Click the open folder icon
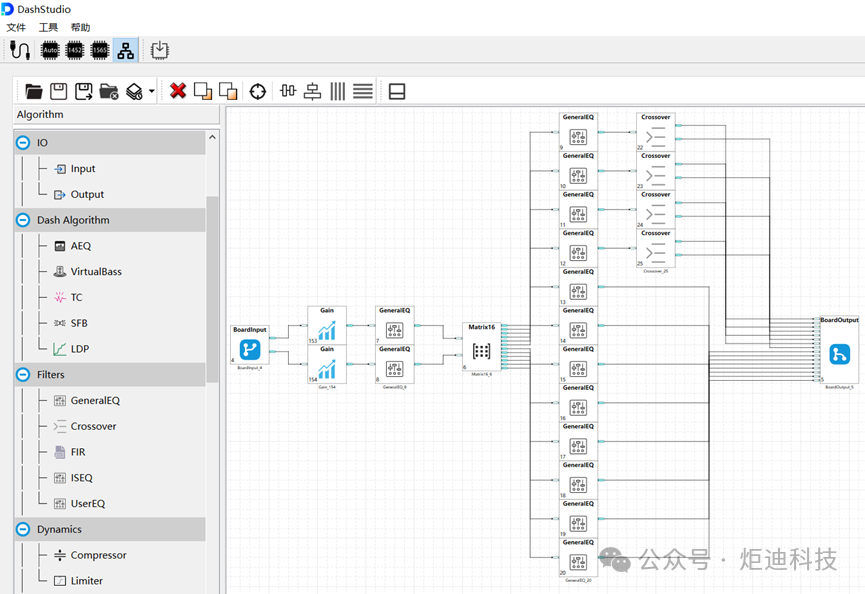 click(34, 91)
